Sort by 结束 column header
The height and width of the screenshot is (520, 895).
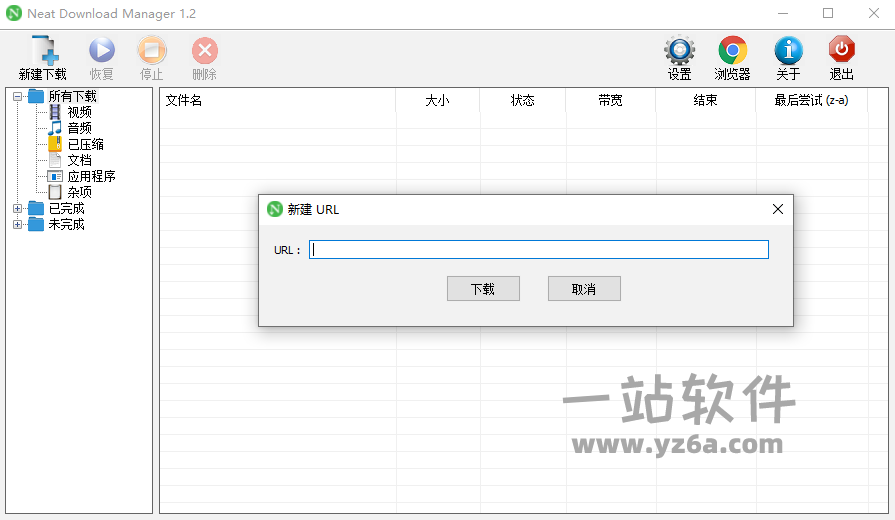pyautogui.click(x=705, y=100)
